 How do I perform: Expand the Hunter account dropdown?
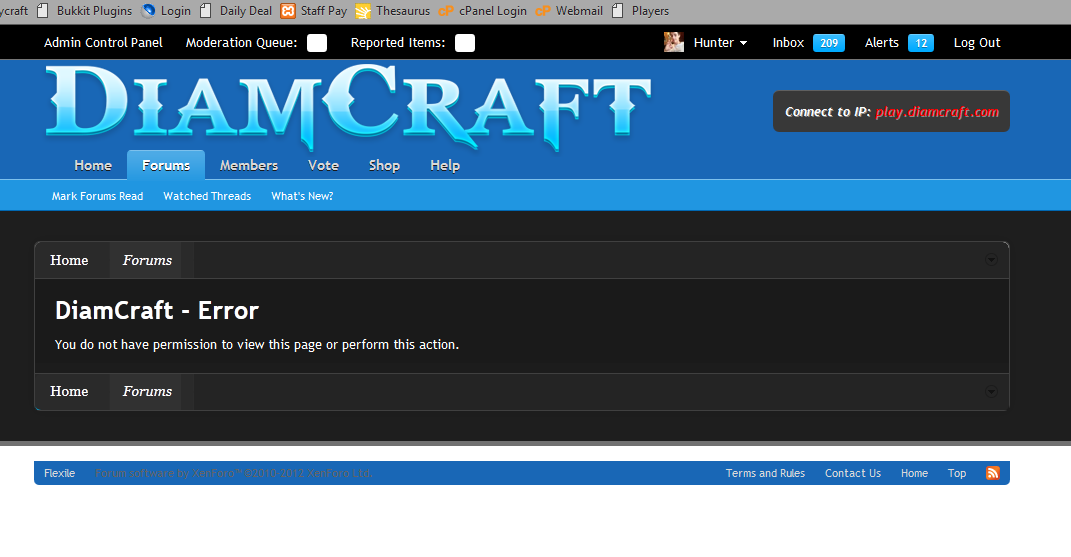[720, 43]
